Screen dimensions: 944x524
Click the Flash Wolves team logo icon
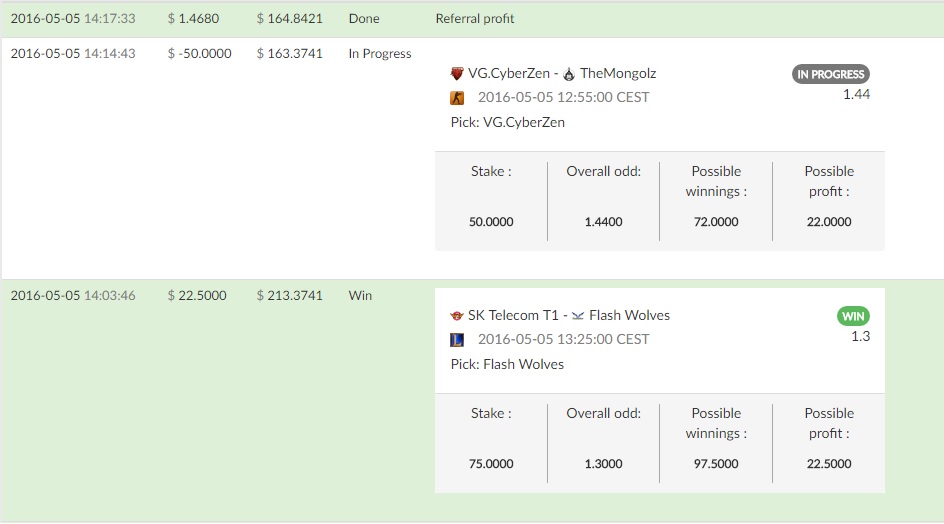pyautogui.click(x=578, y=316)
